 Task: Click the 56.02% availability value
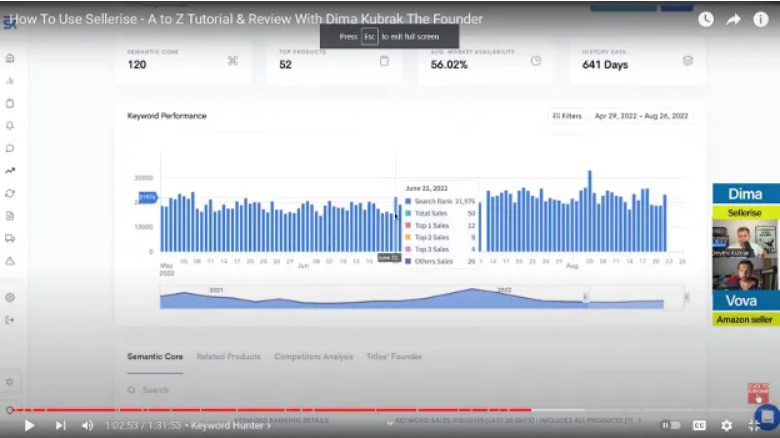(449, 65)
